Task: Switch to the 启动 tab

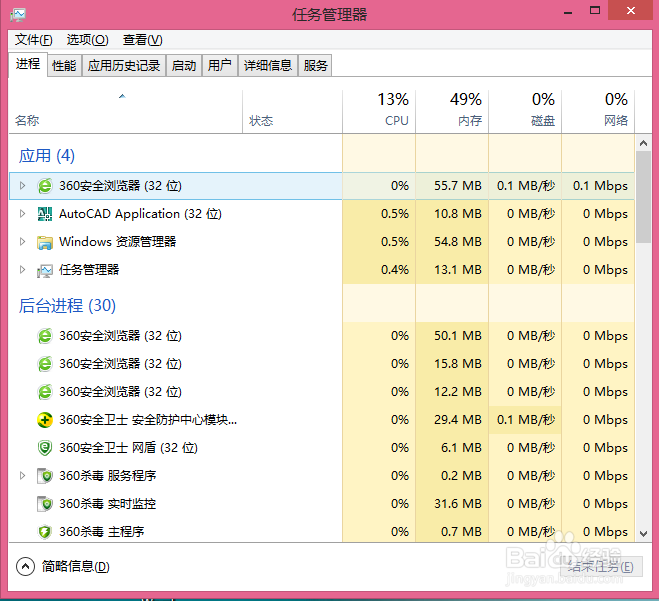Action: pyautogui.click(x=184, y=66)
